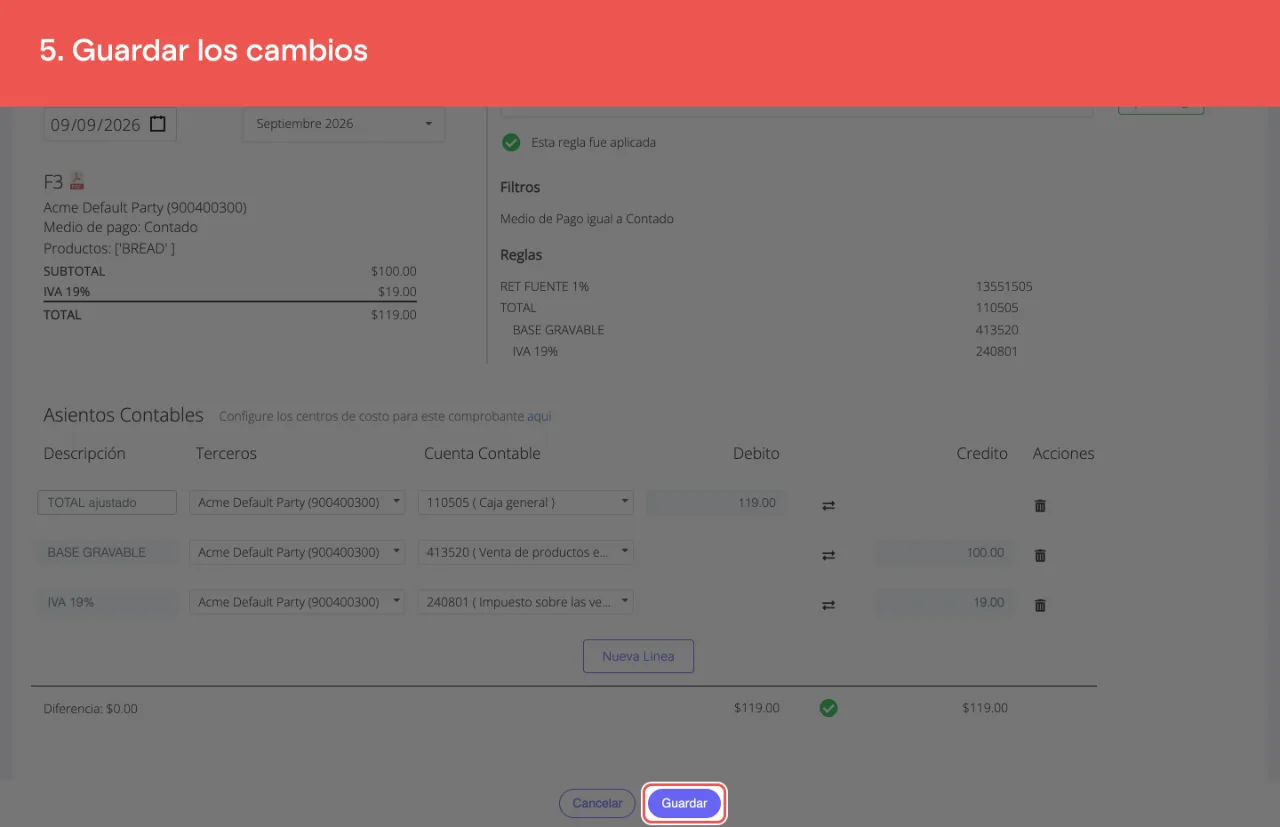Delete the TOTAL ajustado line
This screenshot has width=1280, height=827.
click(1040, 505)
